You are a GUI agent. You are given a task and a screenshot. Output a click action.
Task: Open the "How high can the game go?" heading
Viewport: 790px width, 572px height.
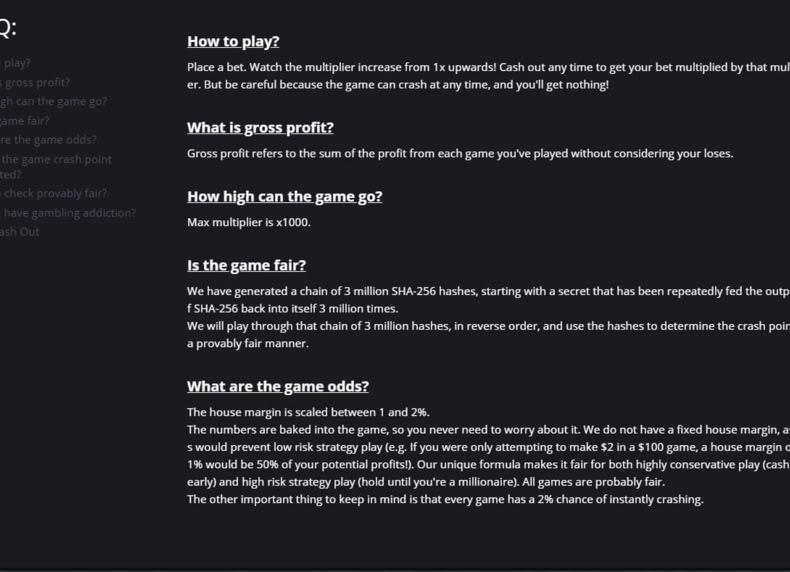285,197
